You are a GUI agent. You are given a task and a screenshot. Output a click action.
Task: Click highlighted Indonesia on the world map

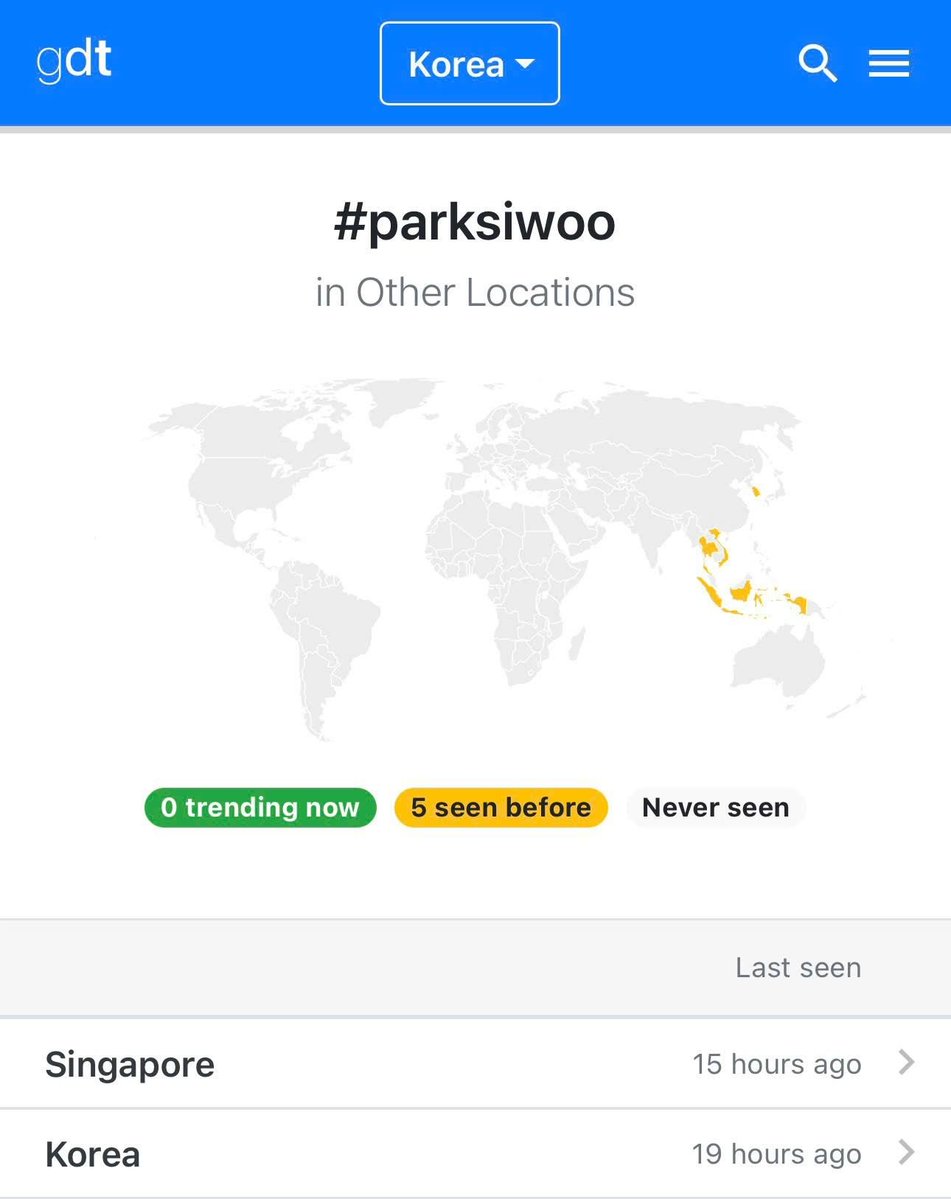pos(740,593)
